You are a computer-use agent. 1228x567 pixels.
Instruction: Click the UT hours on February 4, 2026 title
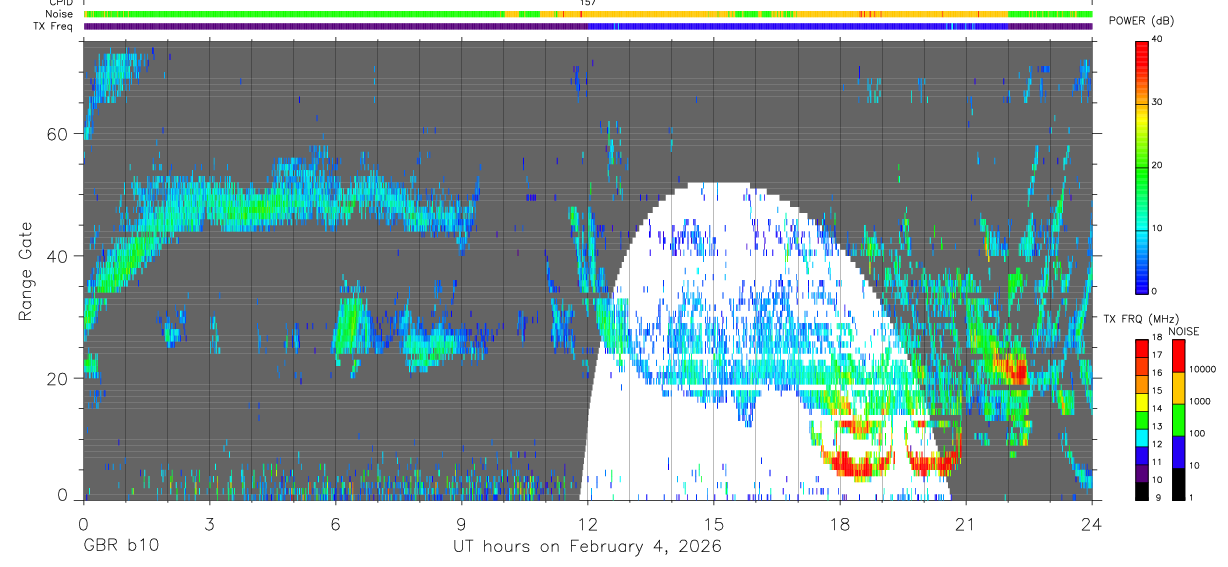(x=587, y=547)
